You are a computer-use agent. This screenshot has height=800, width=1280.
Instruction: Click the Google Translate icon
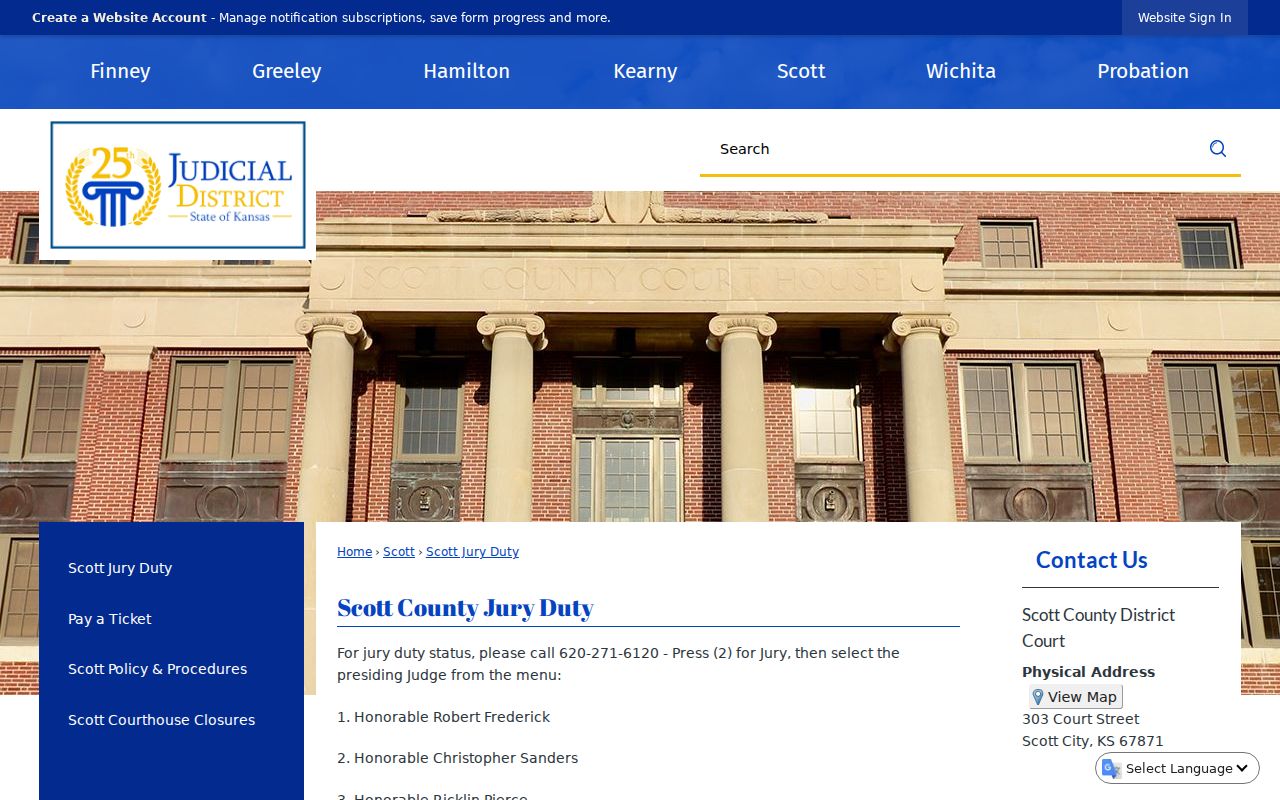1110,768
